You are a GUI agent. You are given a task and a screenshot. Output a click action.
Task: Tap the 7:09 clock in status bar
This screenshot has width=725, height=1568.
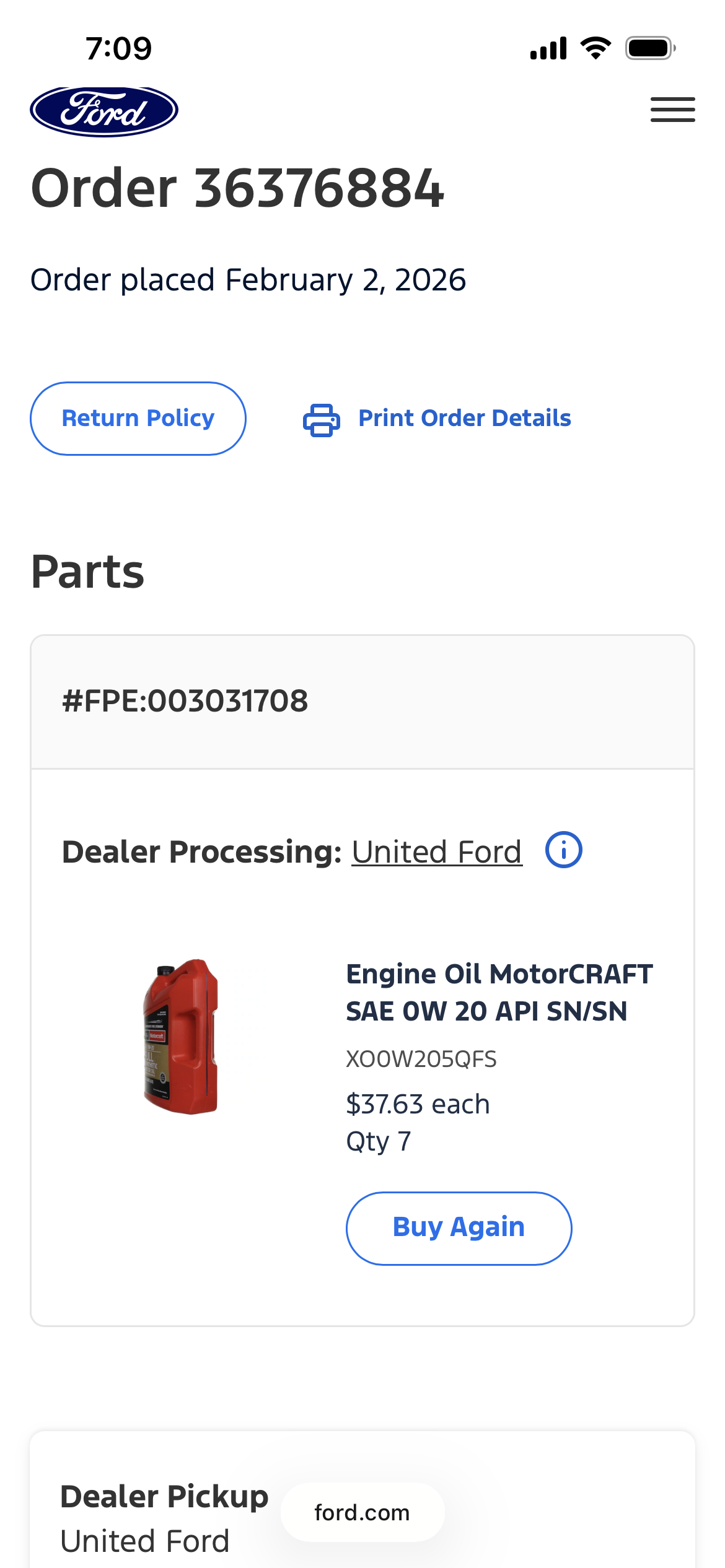tap(118, 48)
